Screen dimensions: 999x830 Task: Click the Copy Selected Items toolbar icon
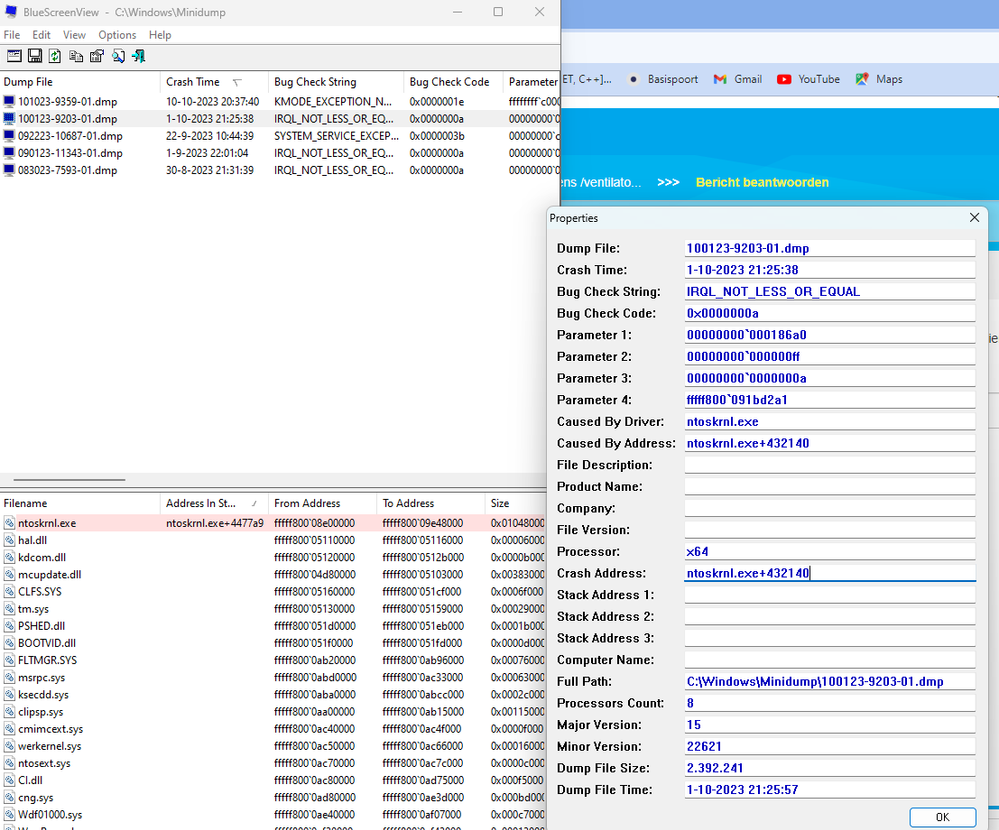[x=76, y=56]
